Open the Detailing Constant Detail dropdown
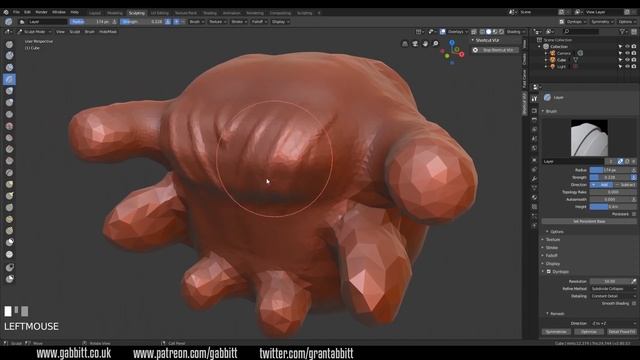Image resolution: width=640 pixels, height=360 pixels. click(x=613, y=296)
